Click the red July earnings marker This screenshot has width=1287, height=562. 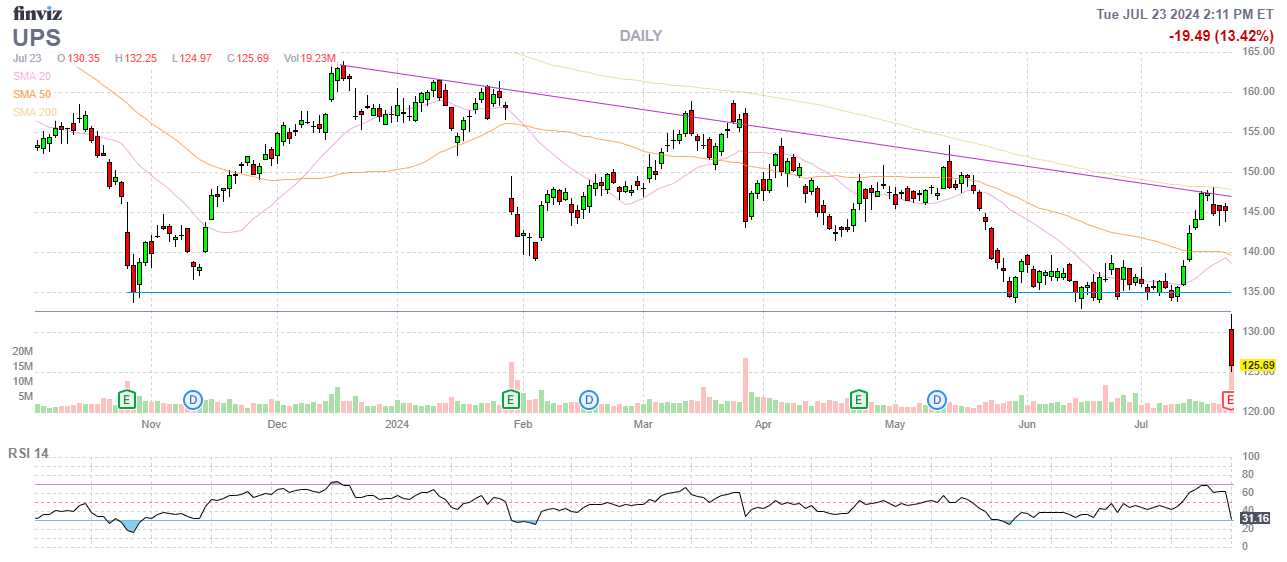click(1230, 400)
